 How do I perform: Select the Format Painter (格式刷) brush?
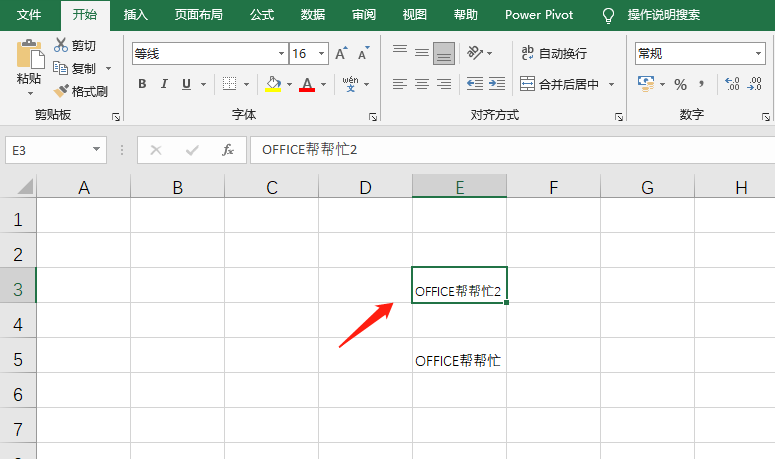(x=61, y=91)
